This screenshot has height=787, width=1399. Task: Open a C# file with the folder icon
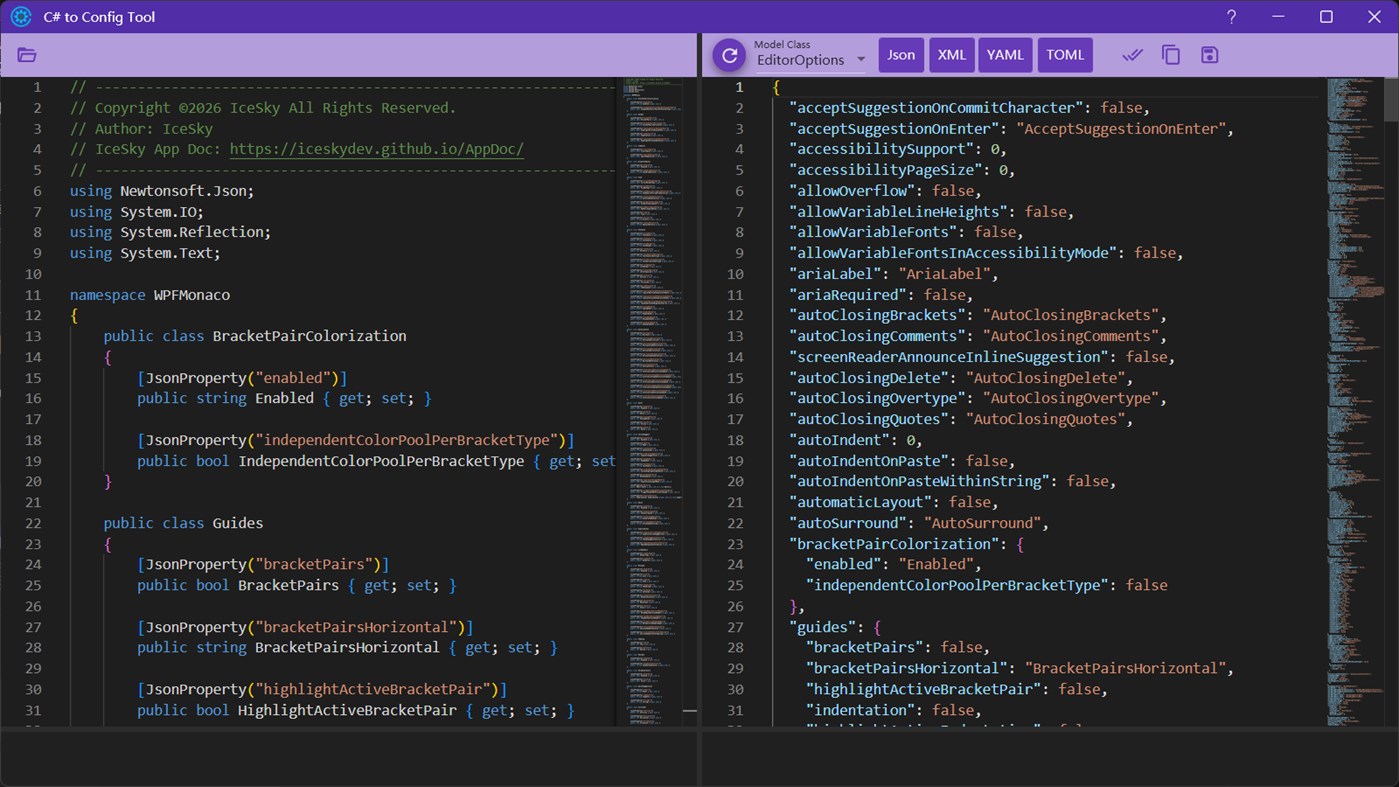tap(27, 55)
